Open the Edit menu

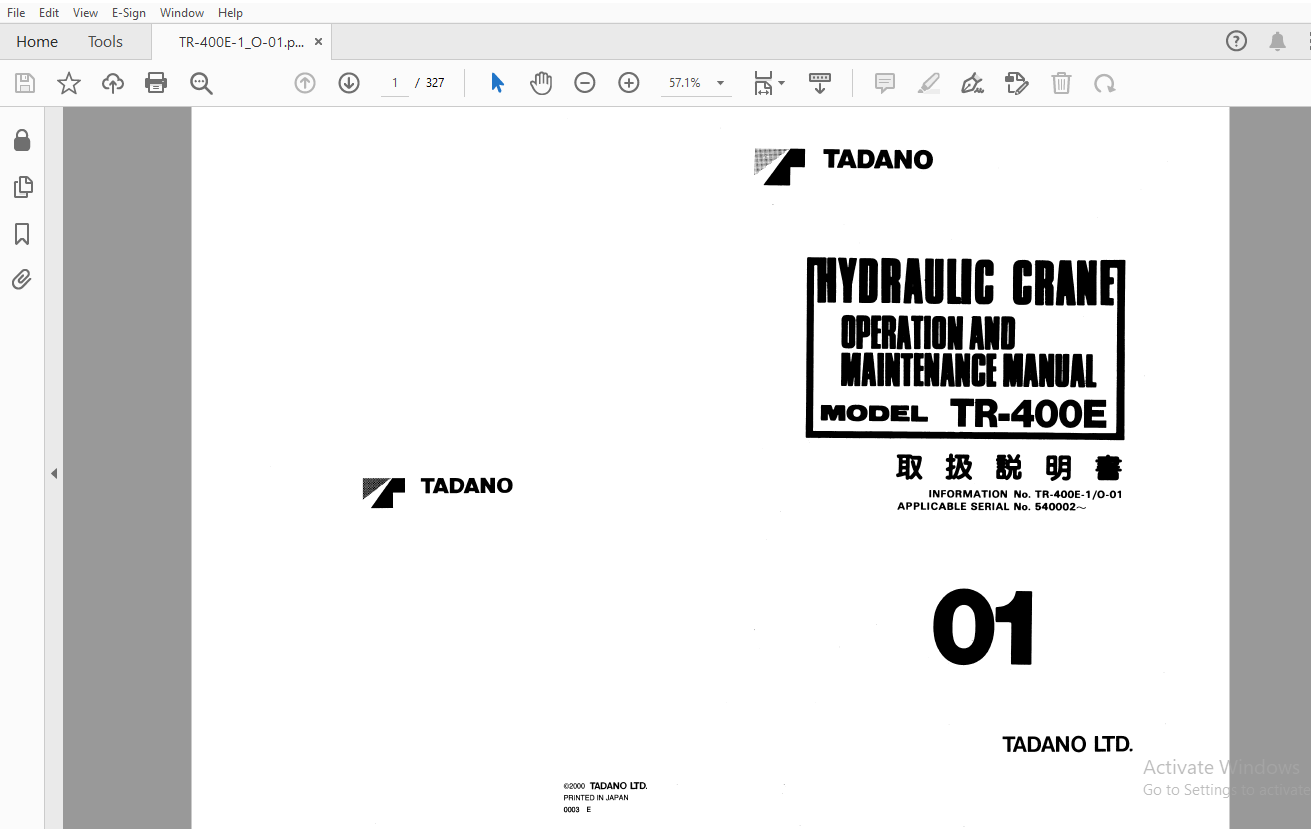[x=49, y=13]
